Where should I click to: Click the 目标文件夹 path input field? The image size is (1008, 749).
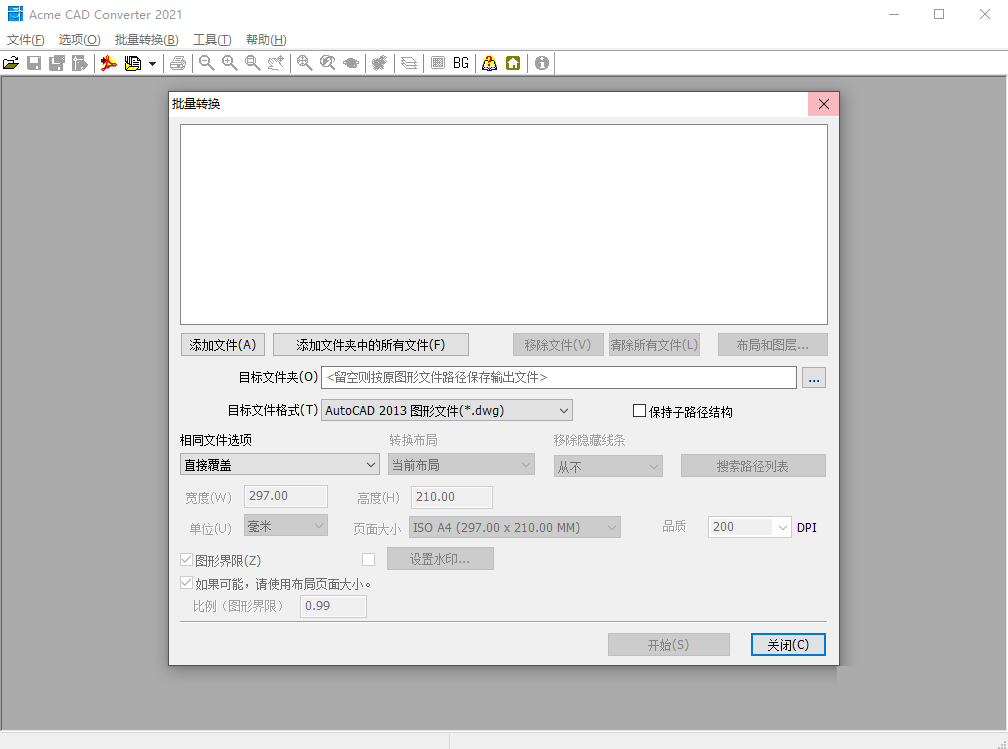coord(559,377)
